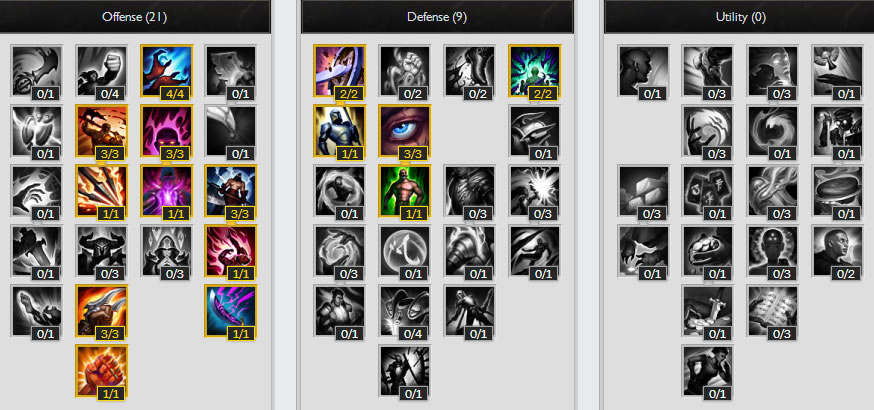Image resolution: width=874 pixels, height=410 pixels.
Task: Select the orange clawed warrior 3/3 mastery
Action: point(101,311)
